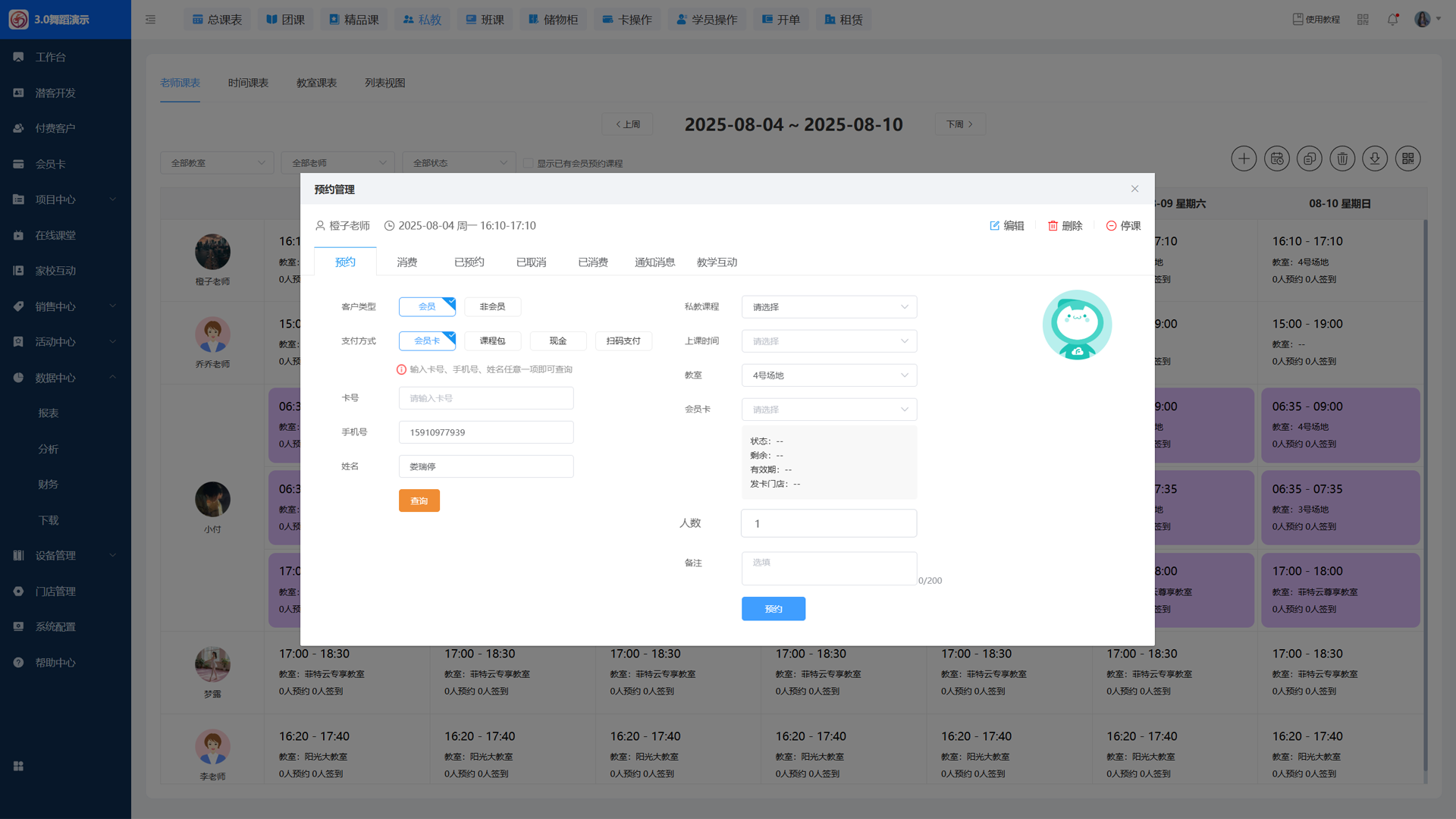Open the 私教课程 dropdown
Image resolution: width=1456 pixels, height=819 pixels.
tap(829, 307)
